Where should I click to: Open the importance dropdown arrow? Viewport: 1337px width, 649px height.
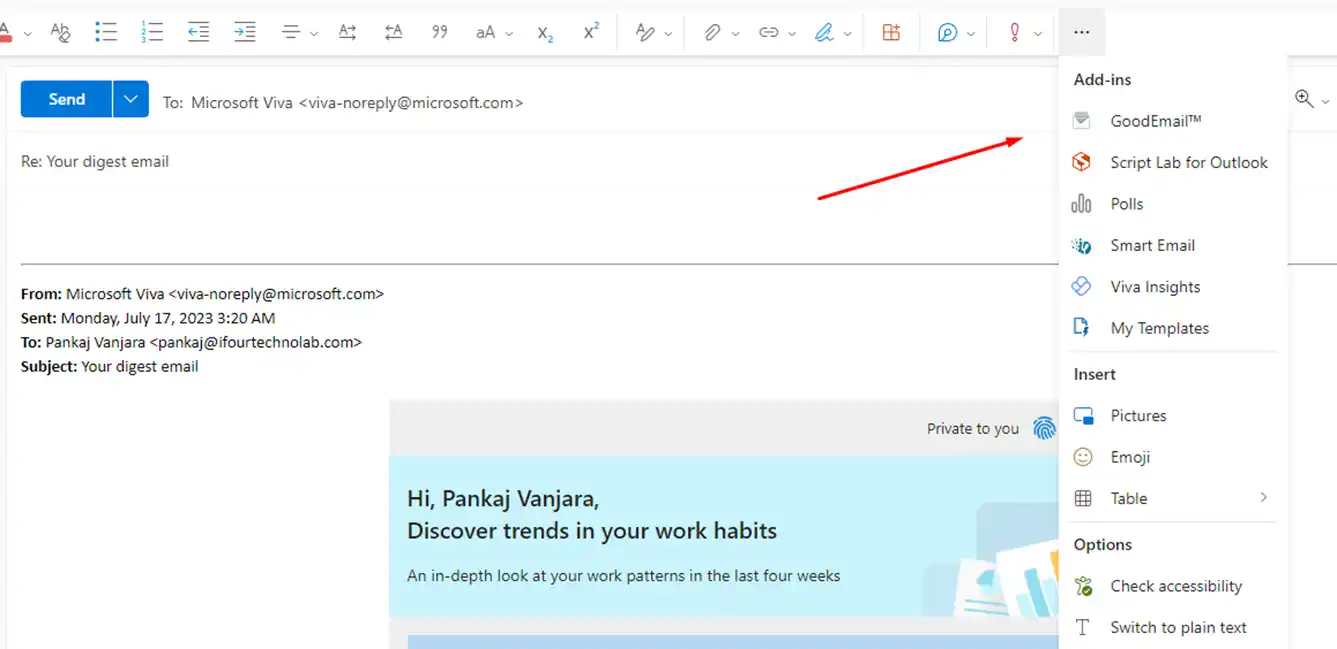(x=1038, y=34)
